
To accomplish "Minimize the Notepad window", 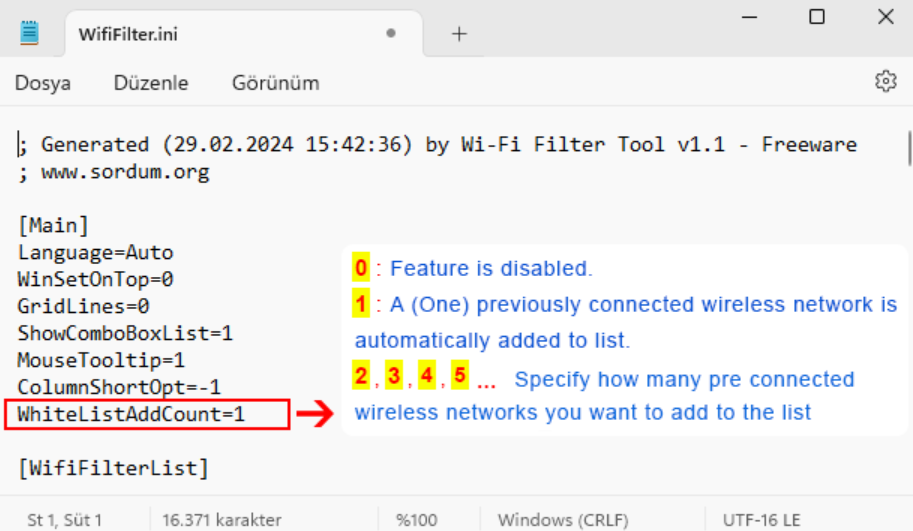I will pos(749,17).
